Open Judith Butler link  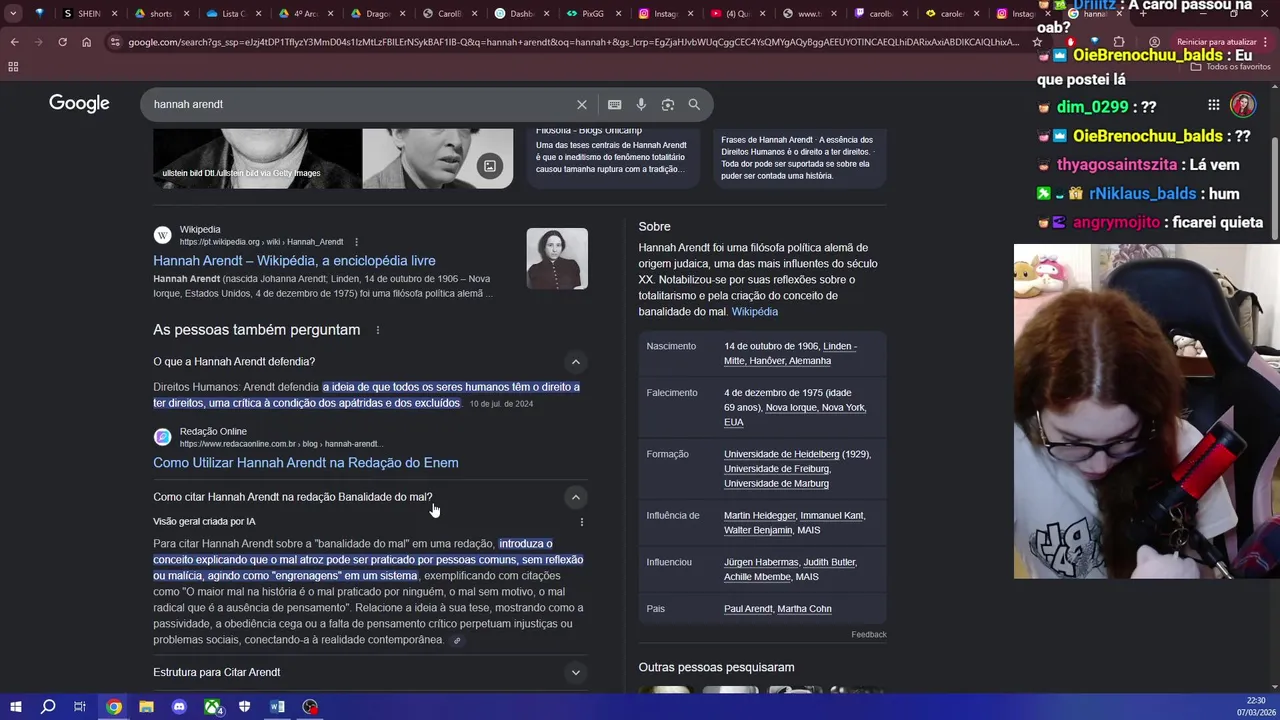click(830, 562)
